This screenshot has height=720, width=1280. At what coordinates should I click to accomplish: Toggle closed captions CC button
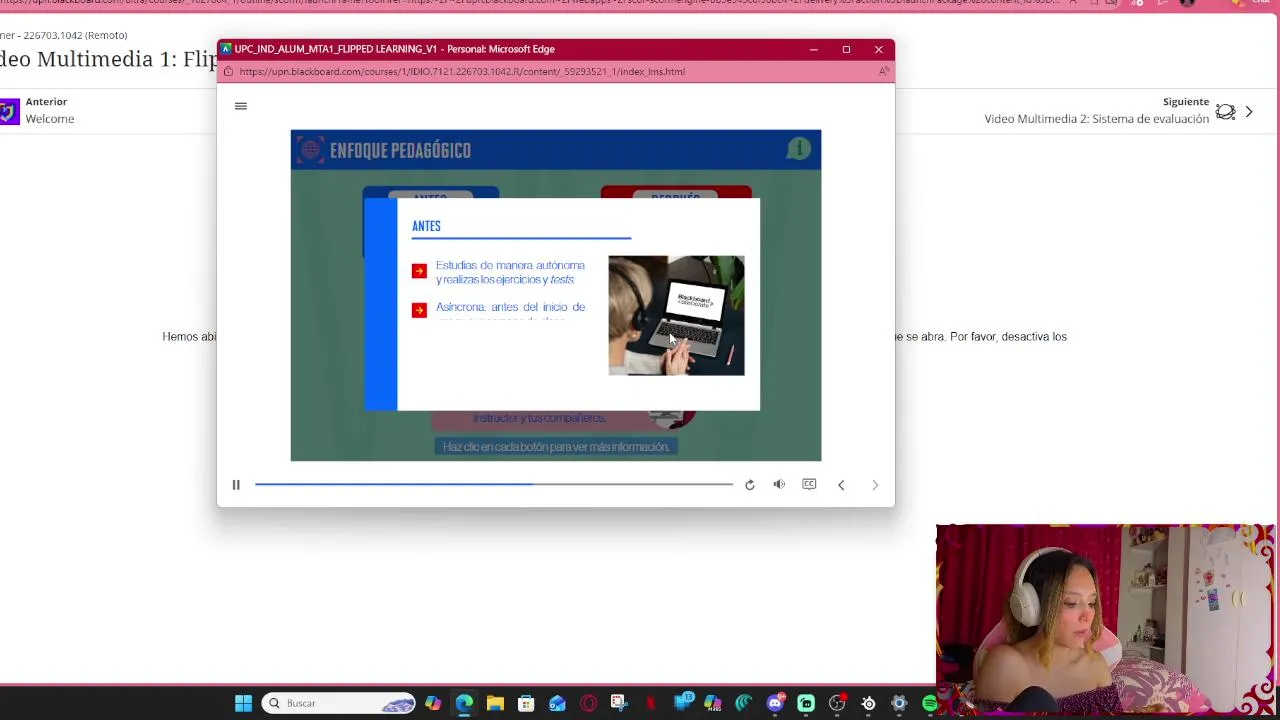809,484
